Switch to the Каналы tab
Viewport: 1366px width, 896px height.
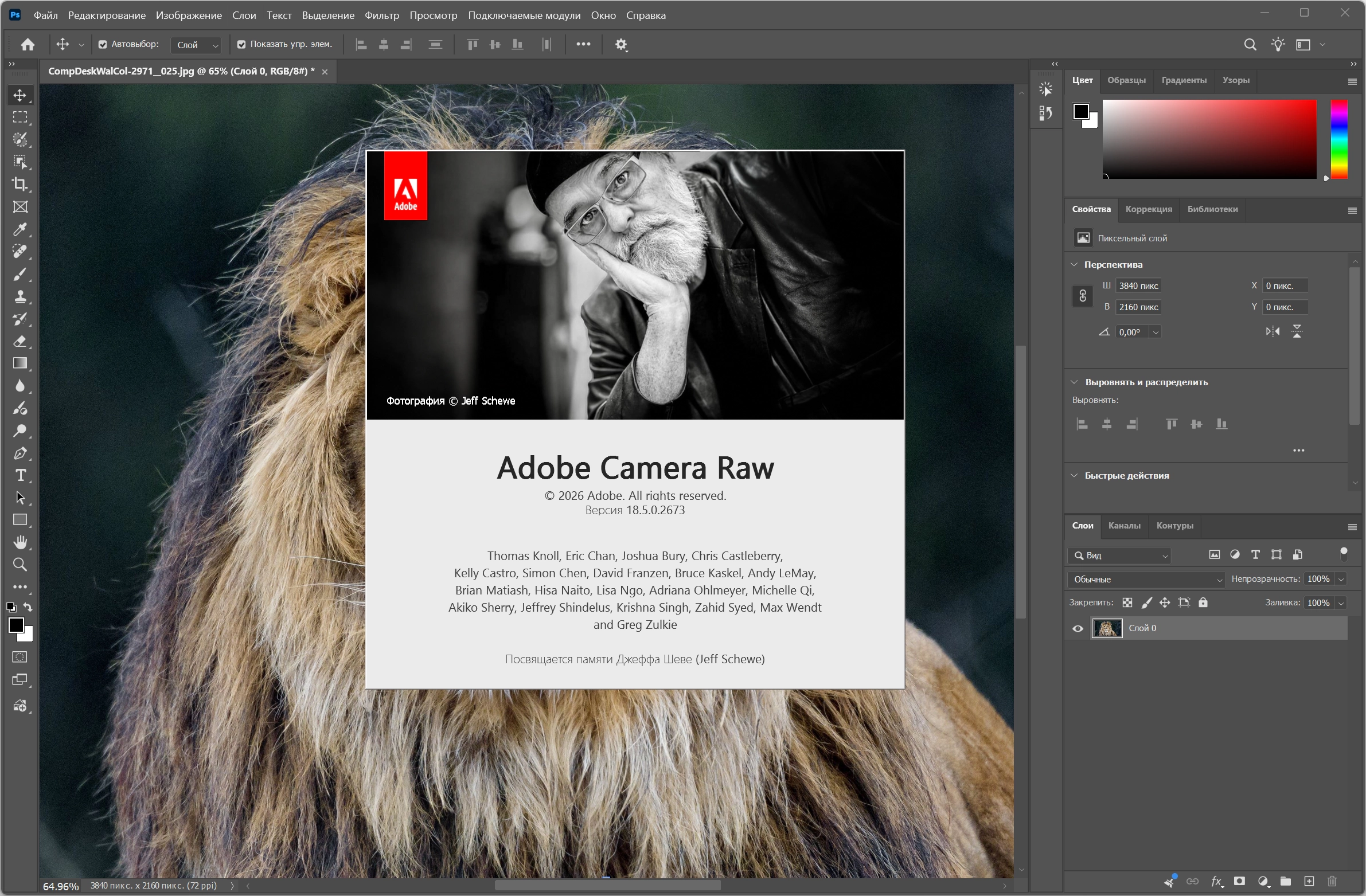[1124, 526]
